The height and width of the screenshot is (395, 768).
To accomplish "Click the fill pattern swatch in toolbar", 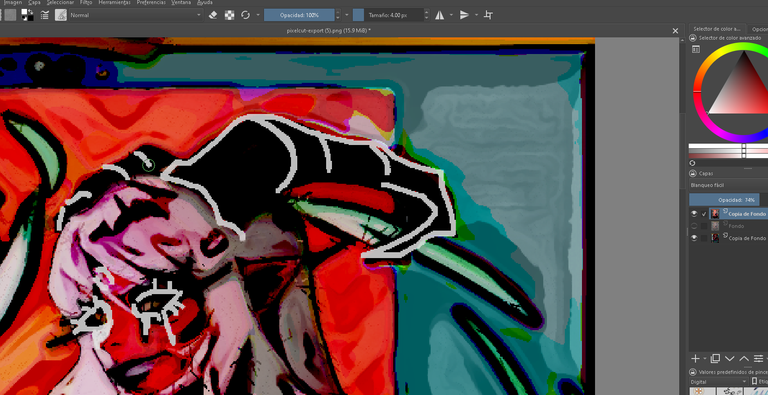I will click(10, 15).
